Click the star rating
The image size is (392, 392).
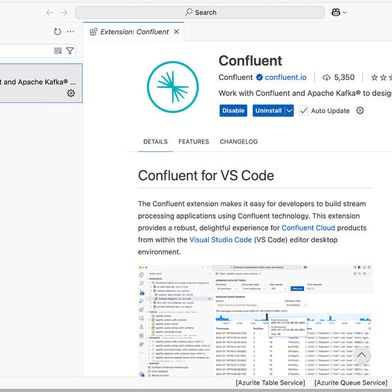tap(381, 78)
